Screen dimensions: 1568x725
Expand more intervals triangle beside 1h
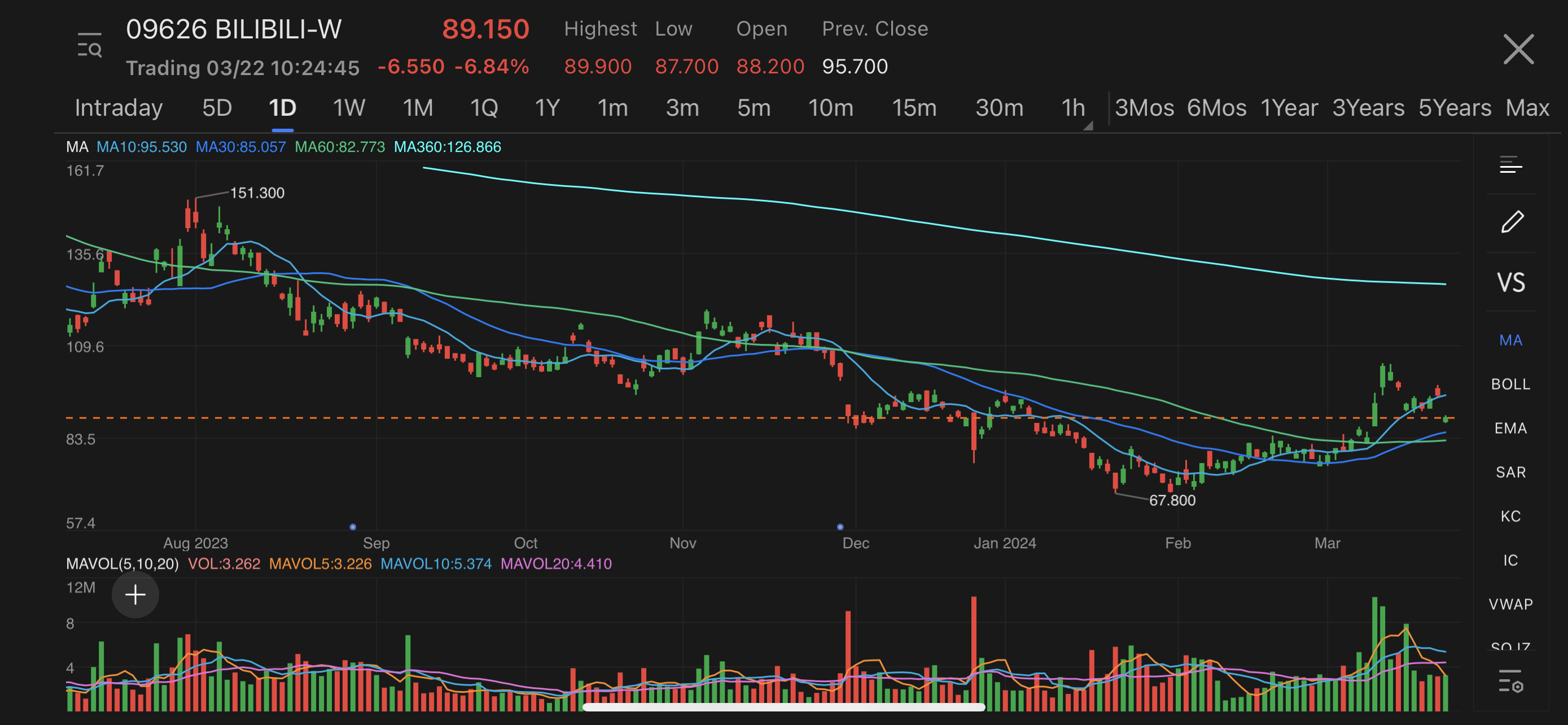pos(1088,125)
